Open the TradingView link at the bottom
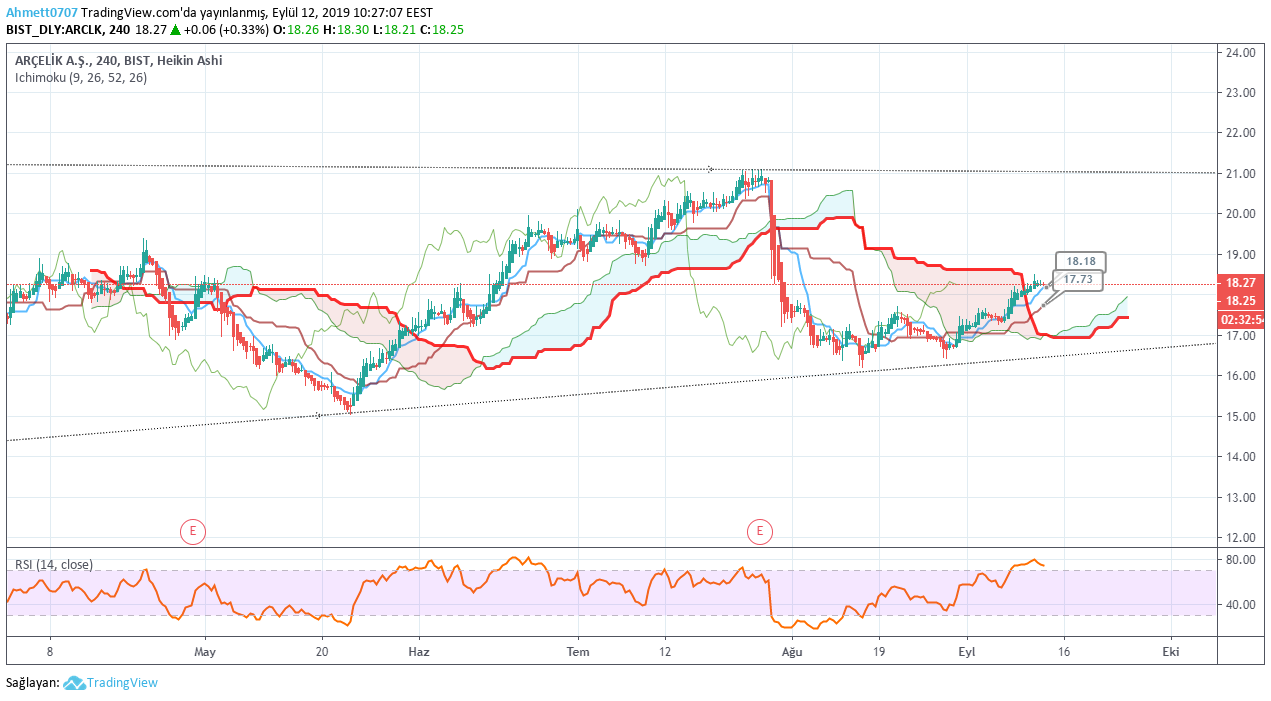 (x=122, y=683)
